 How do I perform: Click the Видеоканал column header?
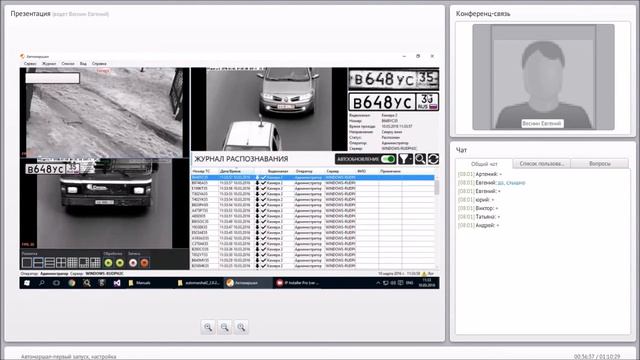click(278, 171)
